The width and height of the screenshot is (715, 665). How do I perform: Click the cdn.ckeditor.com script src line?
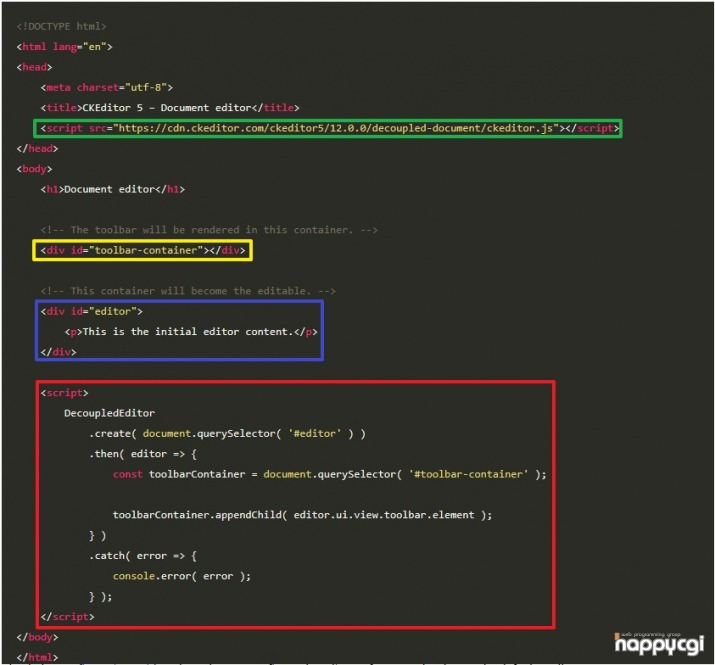click(330, 128)
